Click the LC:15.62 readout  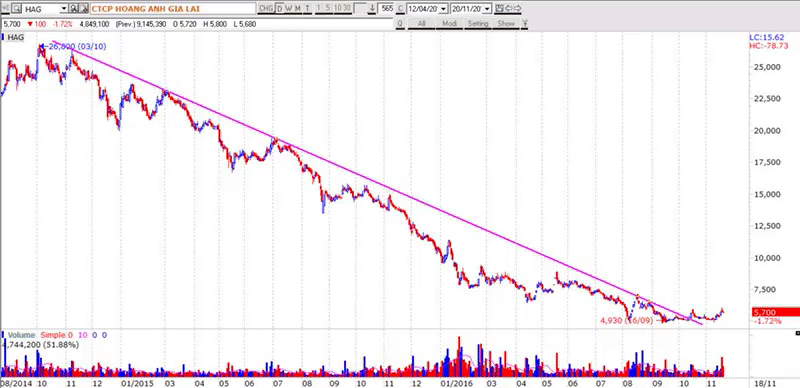point(767,38)
